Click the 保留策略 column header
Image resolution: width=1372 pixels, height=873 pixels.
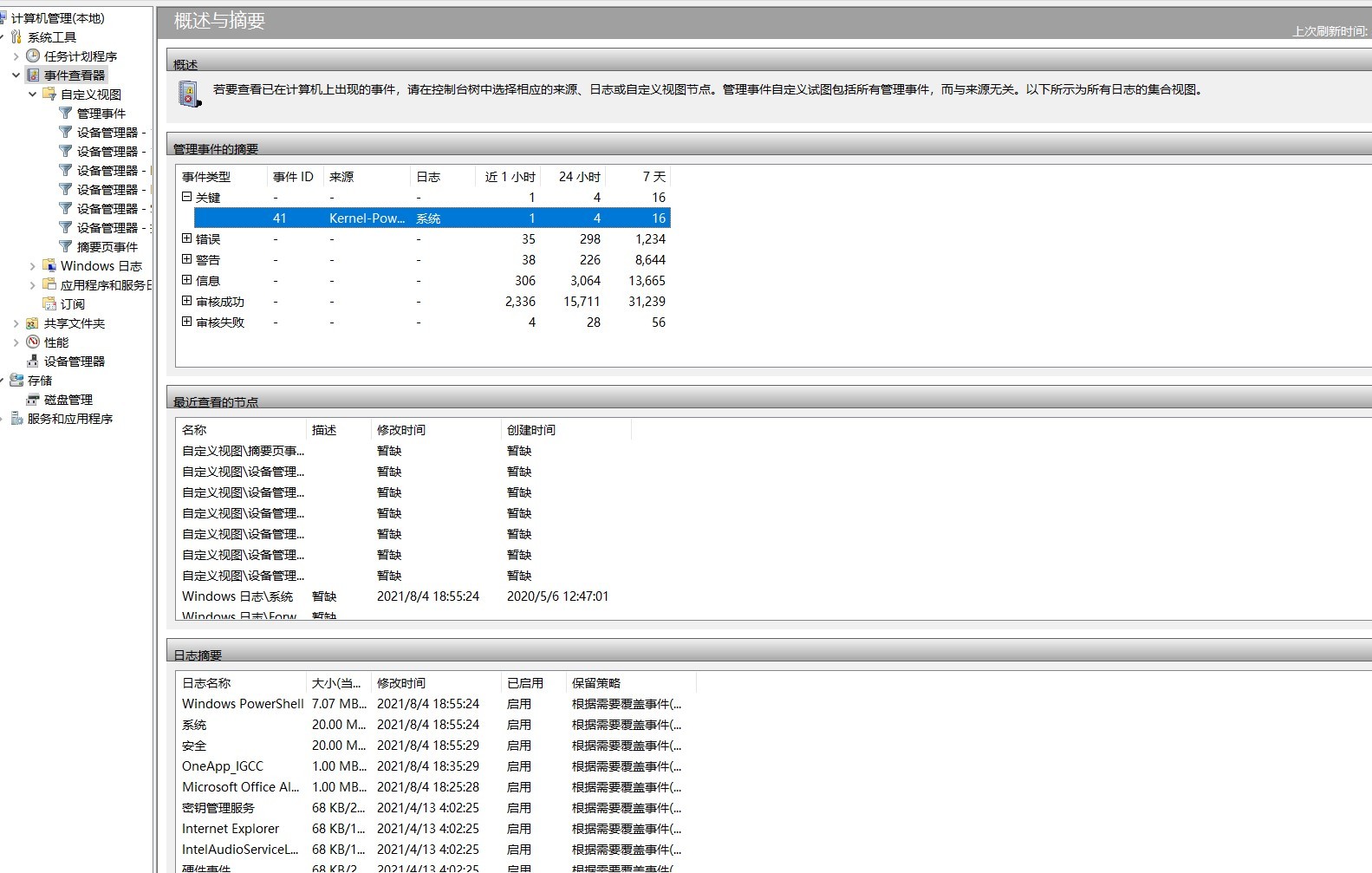631,683
